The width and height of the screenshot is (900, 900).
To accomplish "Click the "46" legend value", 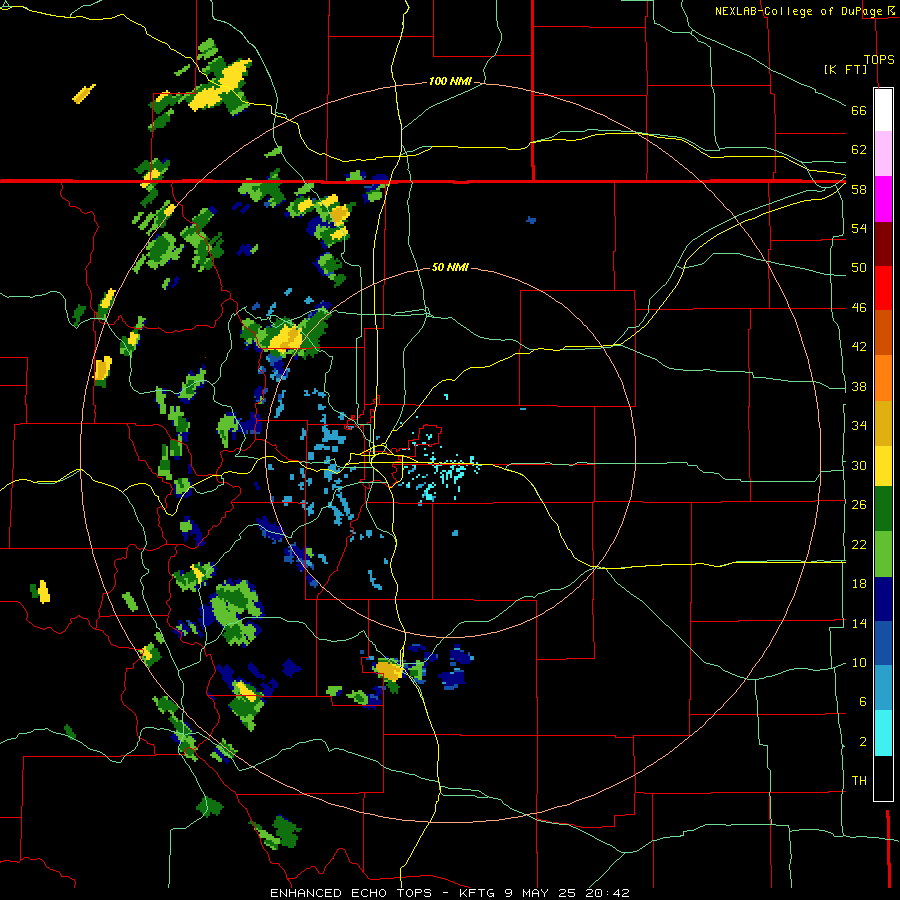I will (x=859, y=308).
